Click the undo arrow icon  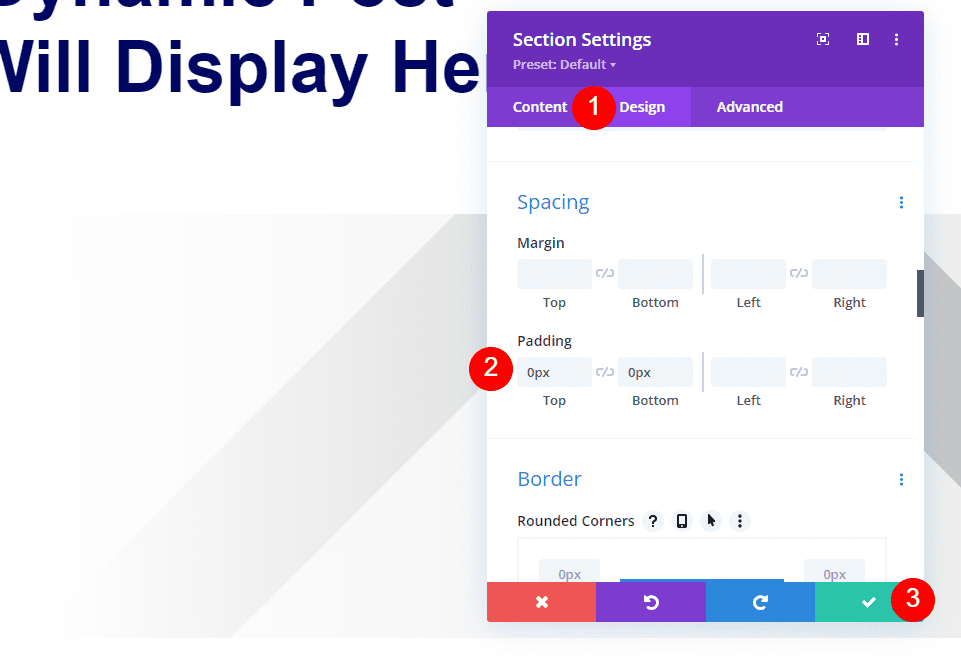click(x=651, y=601)
